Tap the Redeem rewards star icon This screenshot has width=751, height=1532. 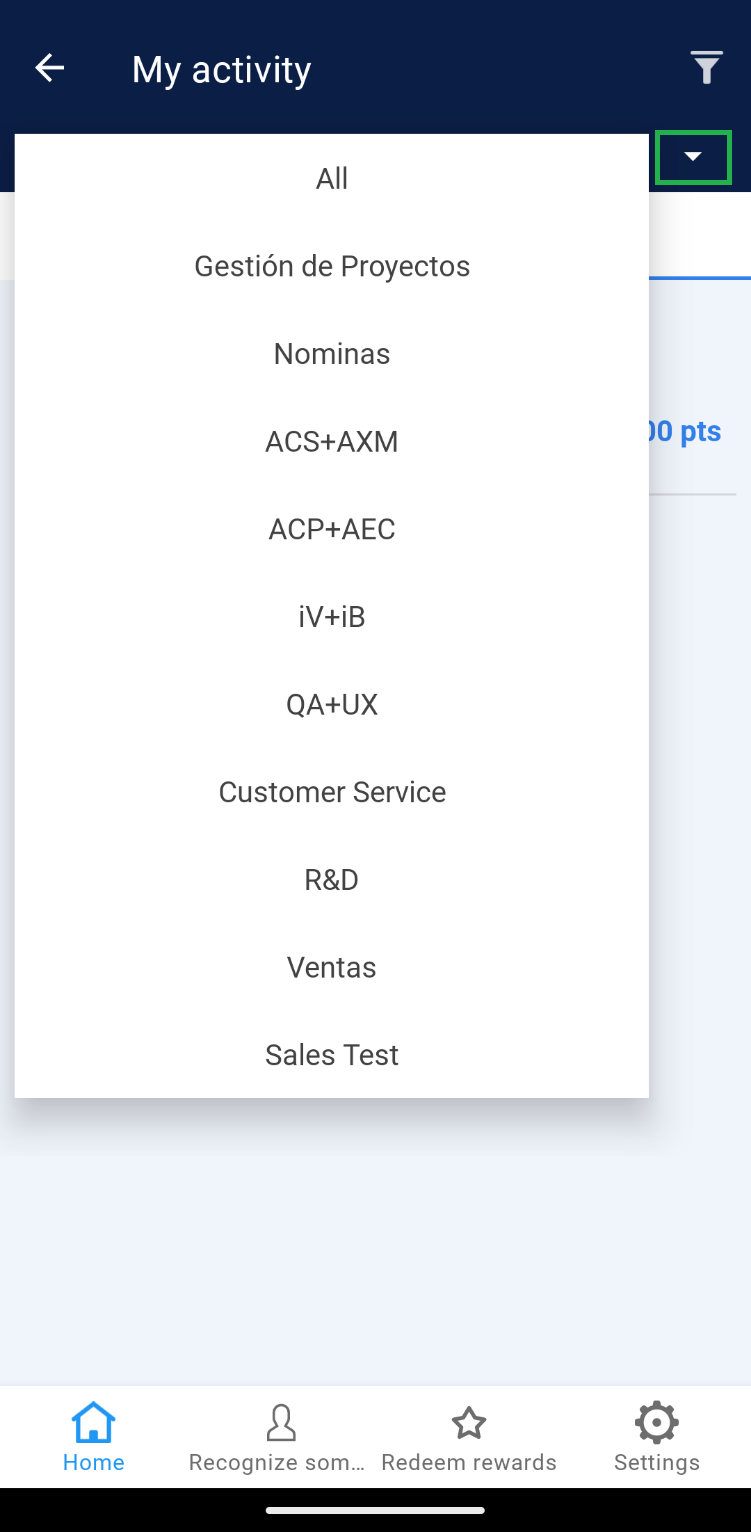pos(468,1422)
